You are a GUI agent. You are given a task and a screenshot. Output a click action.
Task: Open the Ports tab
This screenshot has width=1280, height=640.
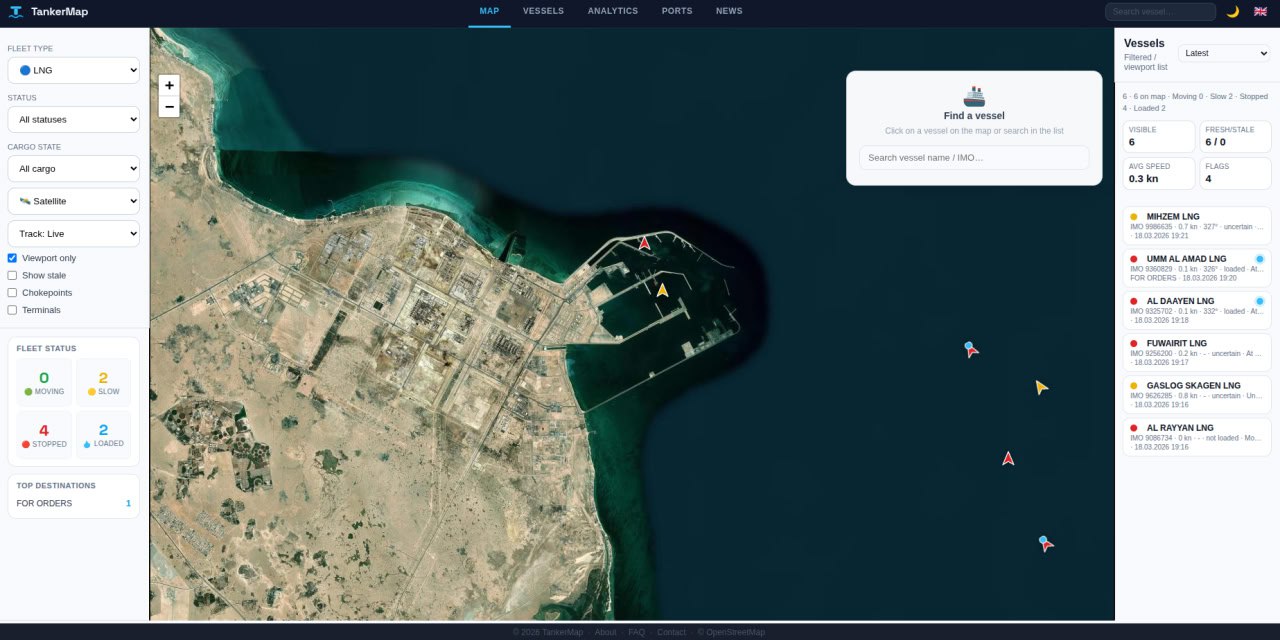(676, 11)
